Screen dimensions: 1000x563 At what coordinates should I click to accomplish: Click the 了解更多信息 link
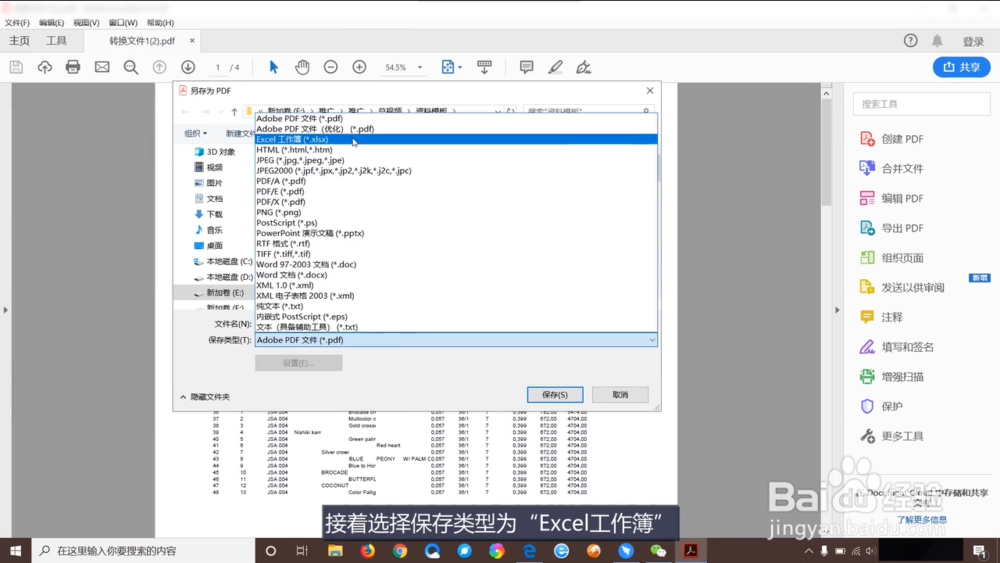[922, 520]
